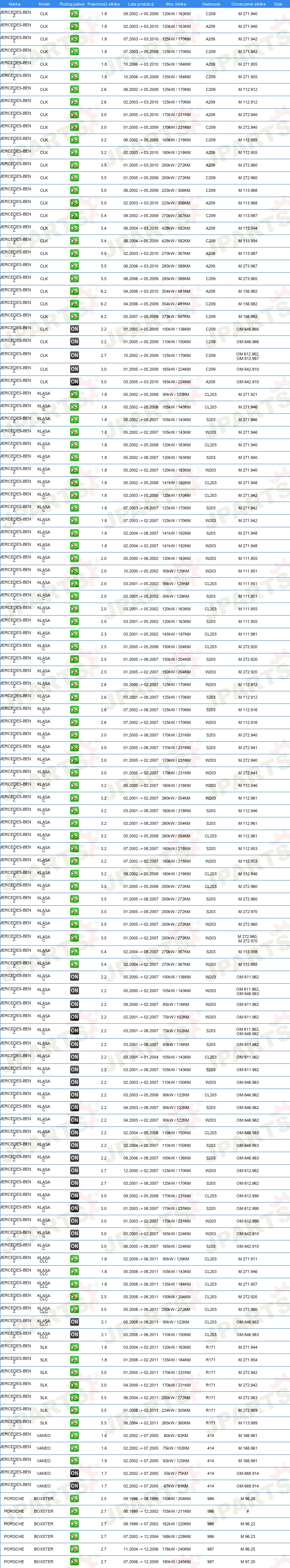Click the Model column header

pyautogui.click(x=44, y=4)
